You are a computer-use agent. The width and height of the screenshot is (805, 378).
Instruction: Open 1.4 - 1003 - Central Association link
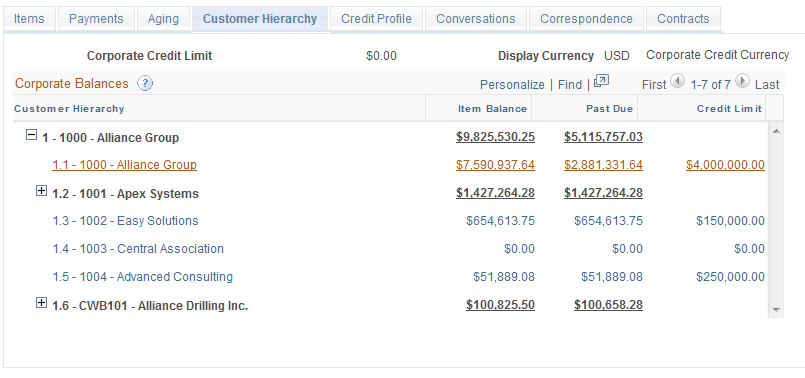tap(138, 249)
